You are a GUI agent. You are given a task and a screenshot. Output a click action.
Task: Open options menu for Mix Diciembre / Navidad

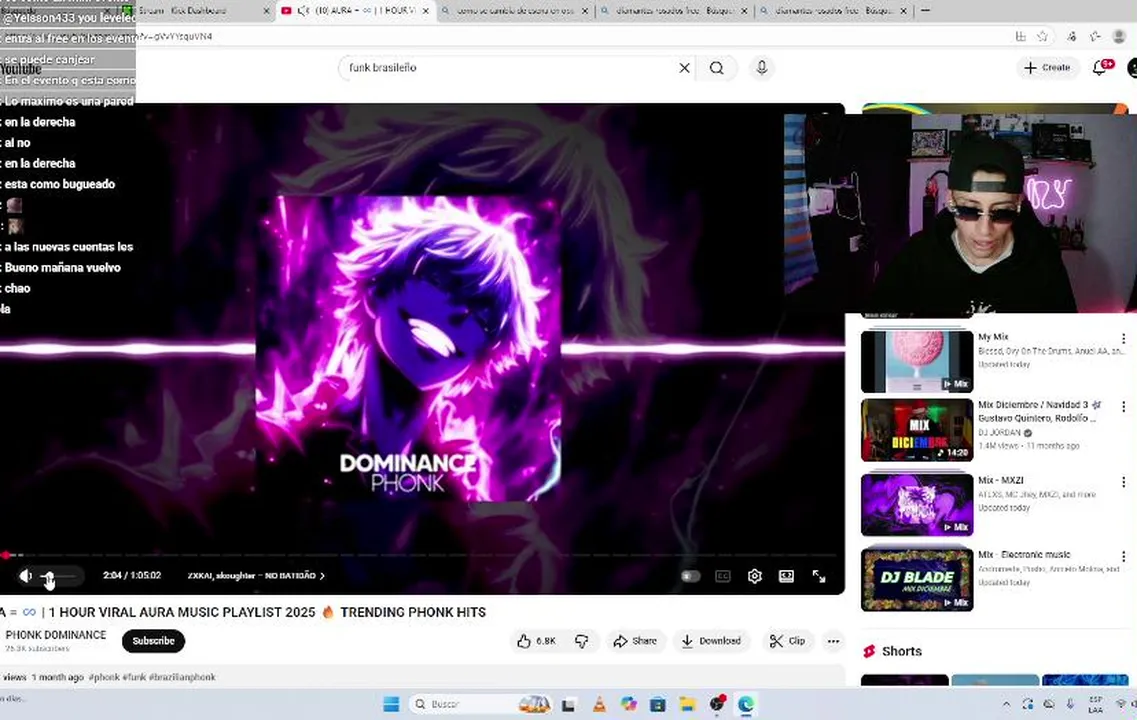pyautogui.click(x=1123, y=407)
